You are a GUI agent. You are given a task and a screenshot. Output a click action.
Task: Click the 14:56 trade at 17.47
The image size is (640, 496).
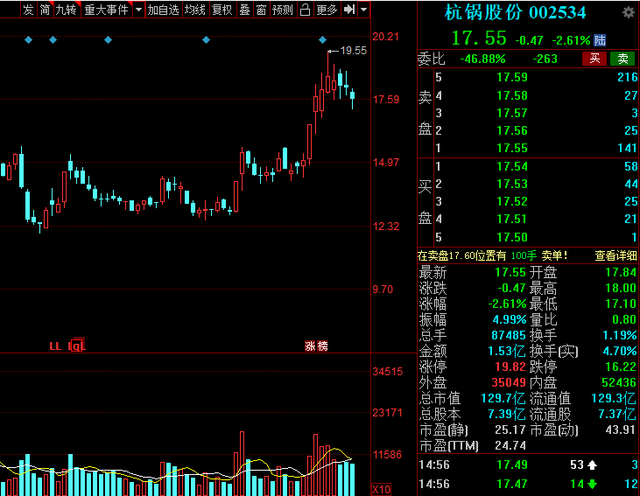(529, 484)
